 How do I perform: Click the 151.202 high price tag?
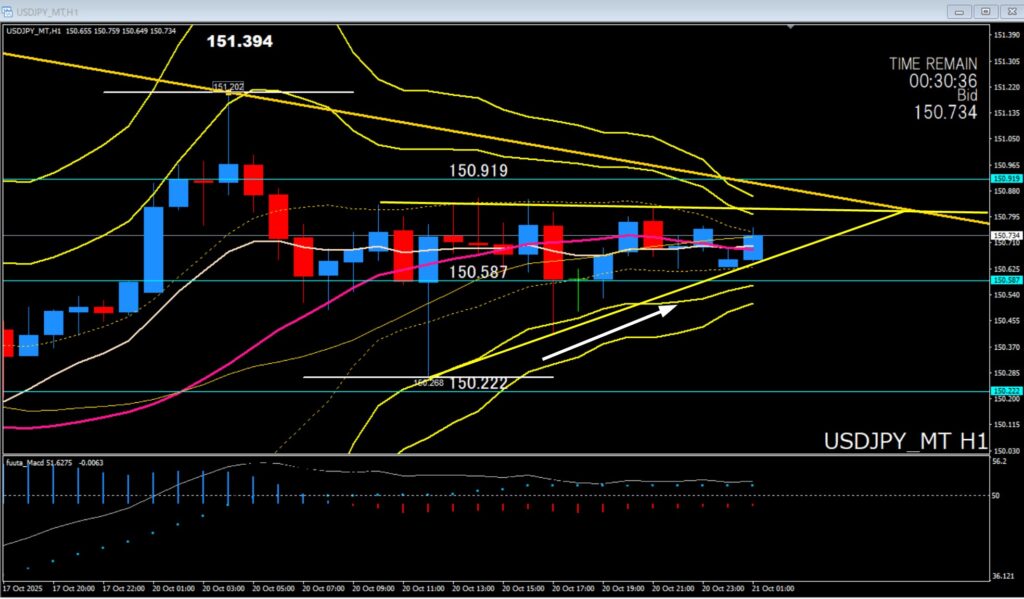tap(228, 86)
